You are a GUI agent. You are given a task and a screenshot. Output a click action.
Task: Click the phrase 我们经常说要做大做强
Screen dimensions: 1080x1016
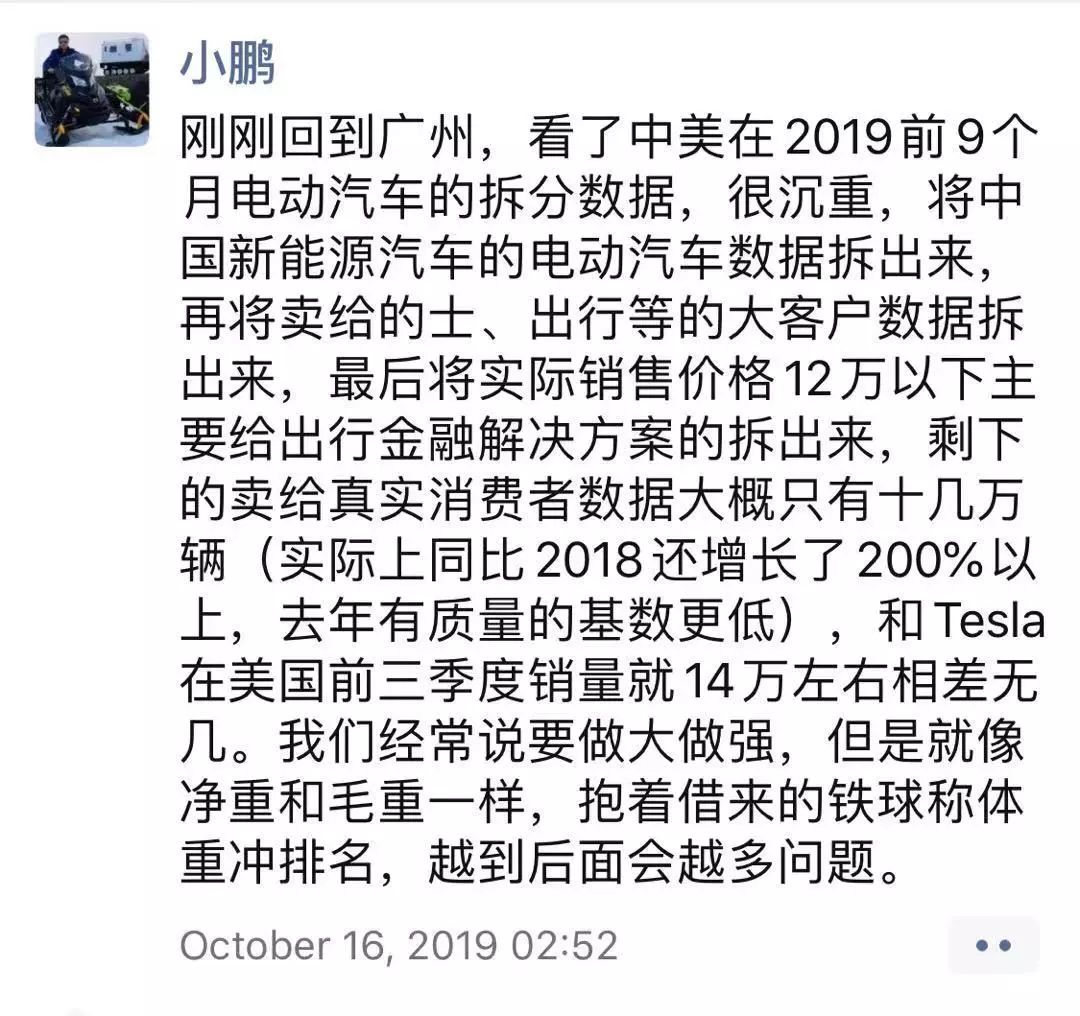tap(527, 742)
